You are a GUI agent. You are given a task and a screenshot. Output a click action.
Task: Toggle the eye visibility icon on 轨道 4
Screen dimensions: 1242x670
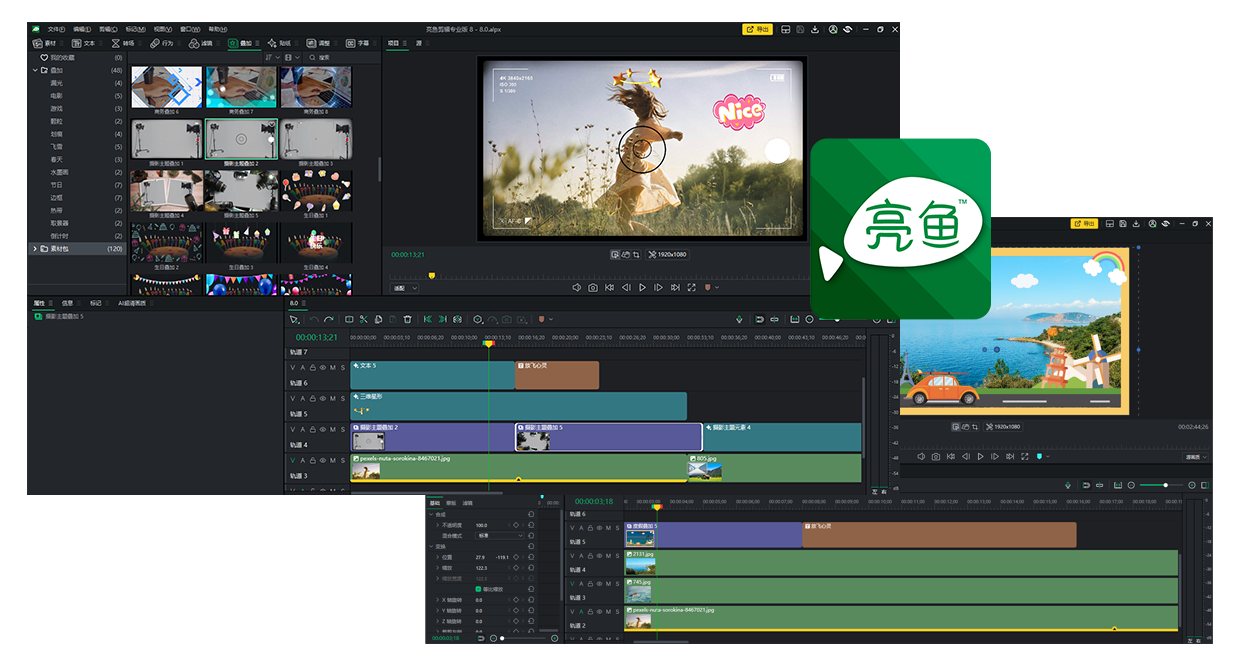(x=323, y=431)
